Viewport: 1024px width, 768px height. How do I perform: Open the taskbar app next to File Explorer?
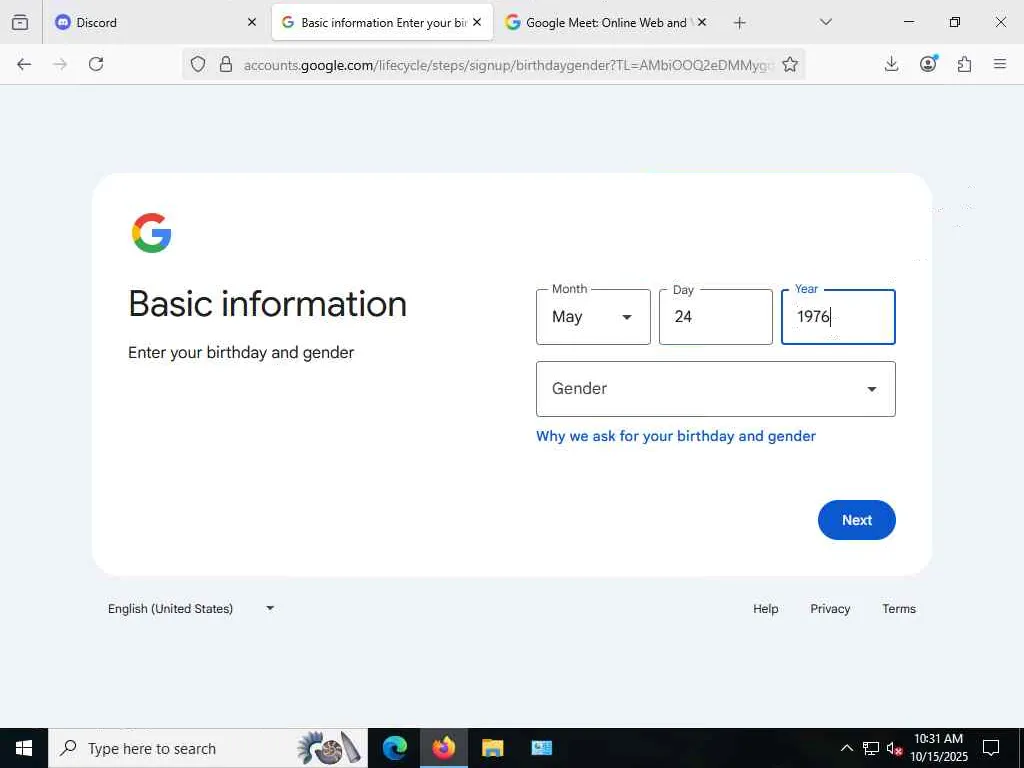[x=541, y=748]
